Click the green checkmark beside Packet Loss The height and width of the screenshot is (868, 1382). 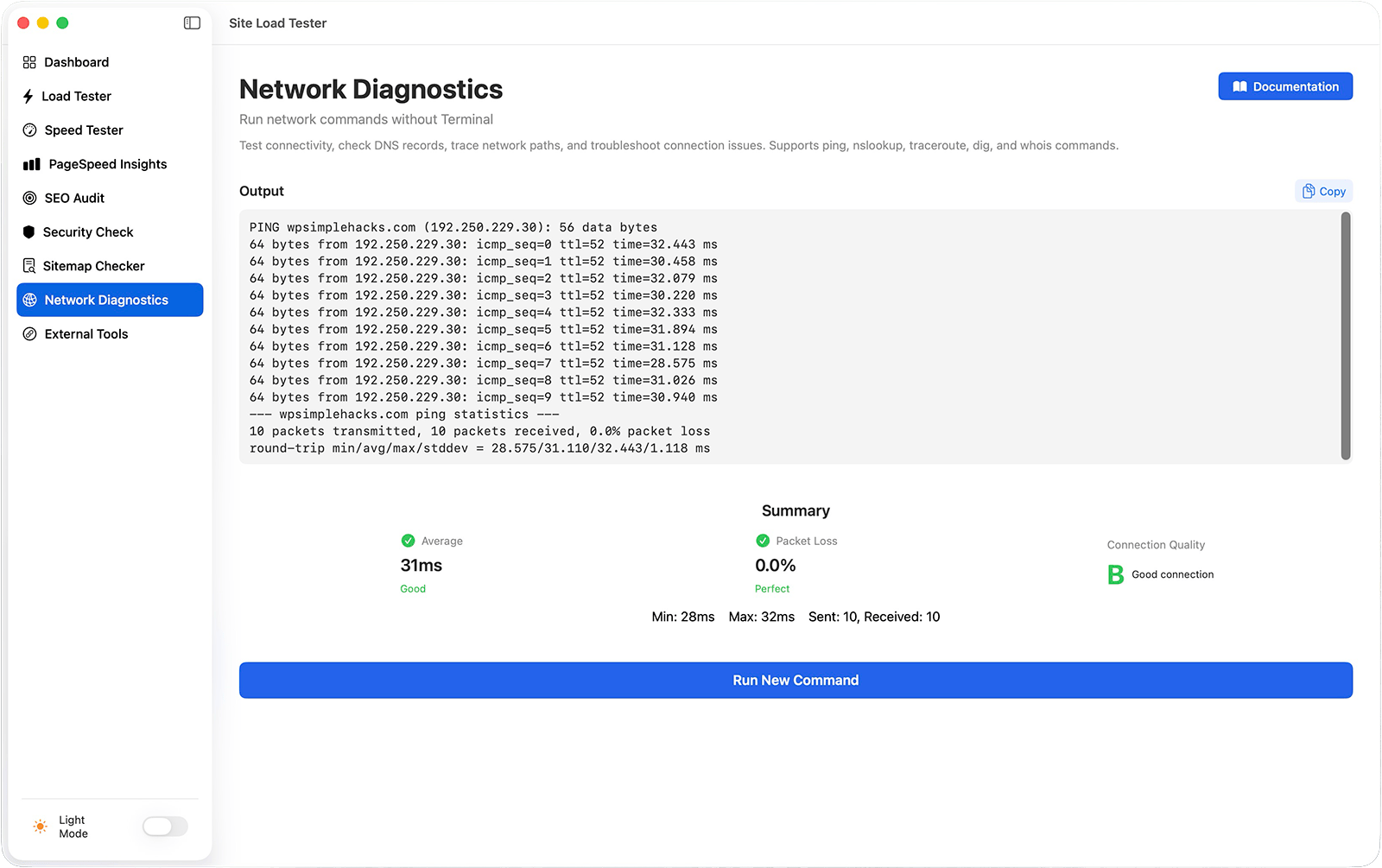point(763,541)
